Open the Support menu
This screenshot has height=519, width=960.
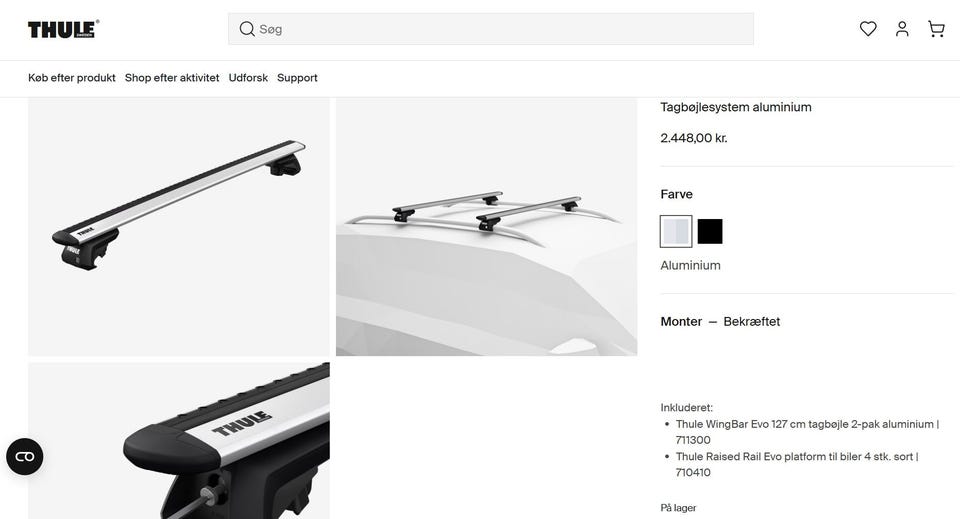pos(297,78)
